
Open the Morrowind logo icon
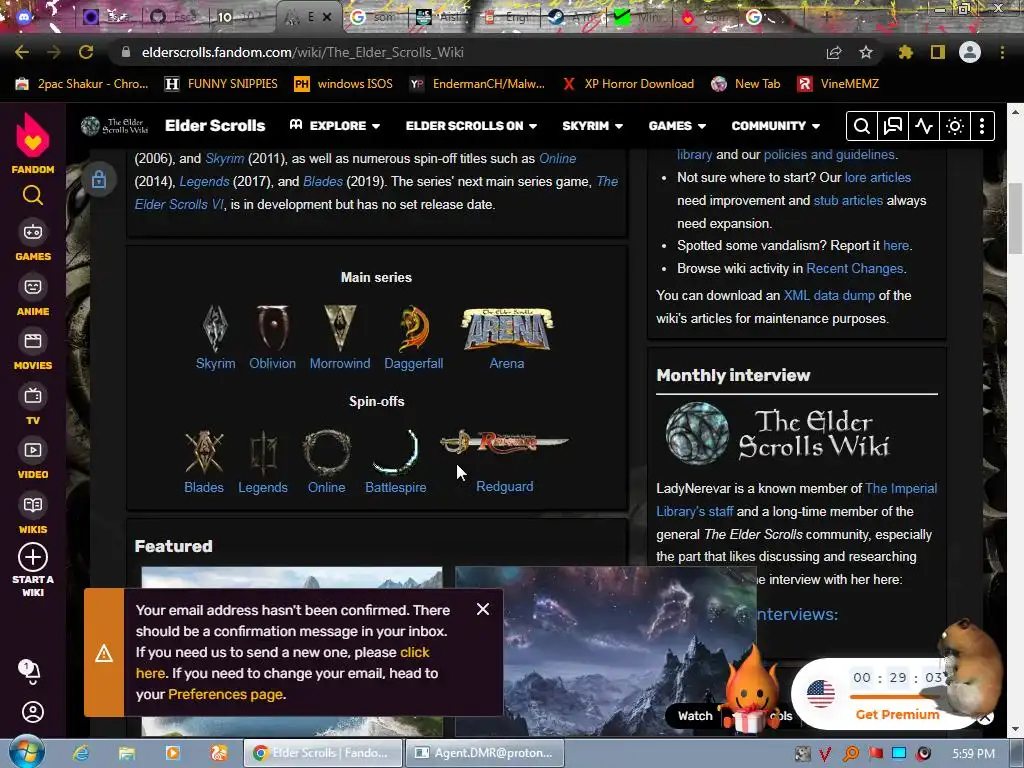[x=340, y=327]
